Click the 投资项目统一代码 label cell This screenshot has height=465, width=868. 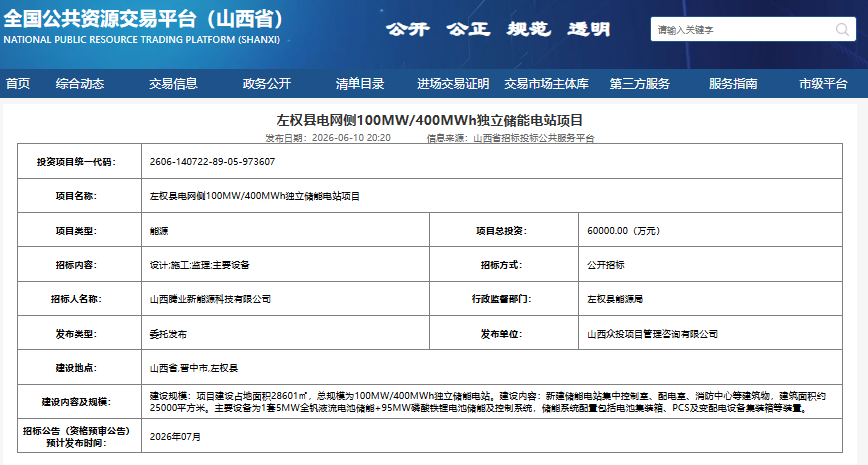[x=79, y=162]
